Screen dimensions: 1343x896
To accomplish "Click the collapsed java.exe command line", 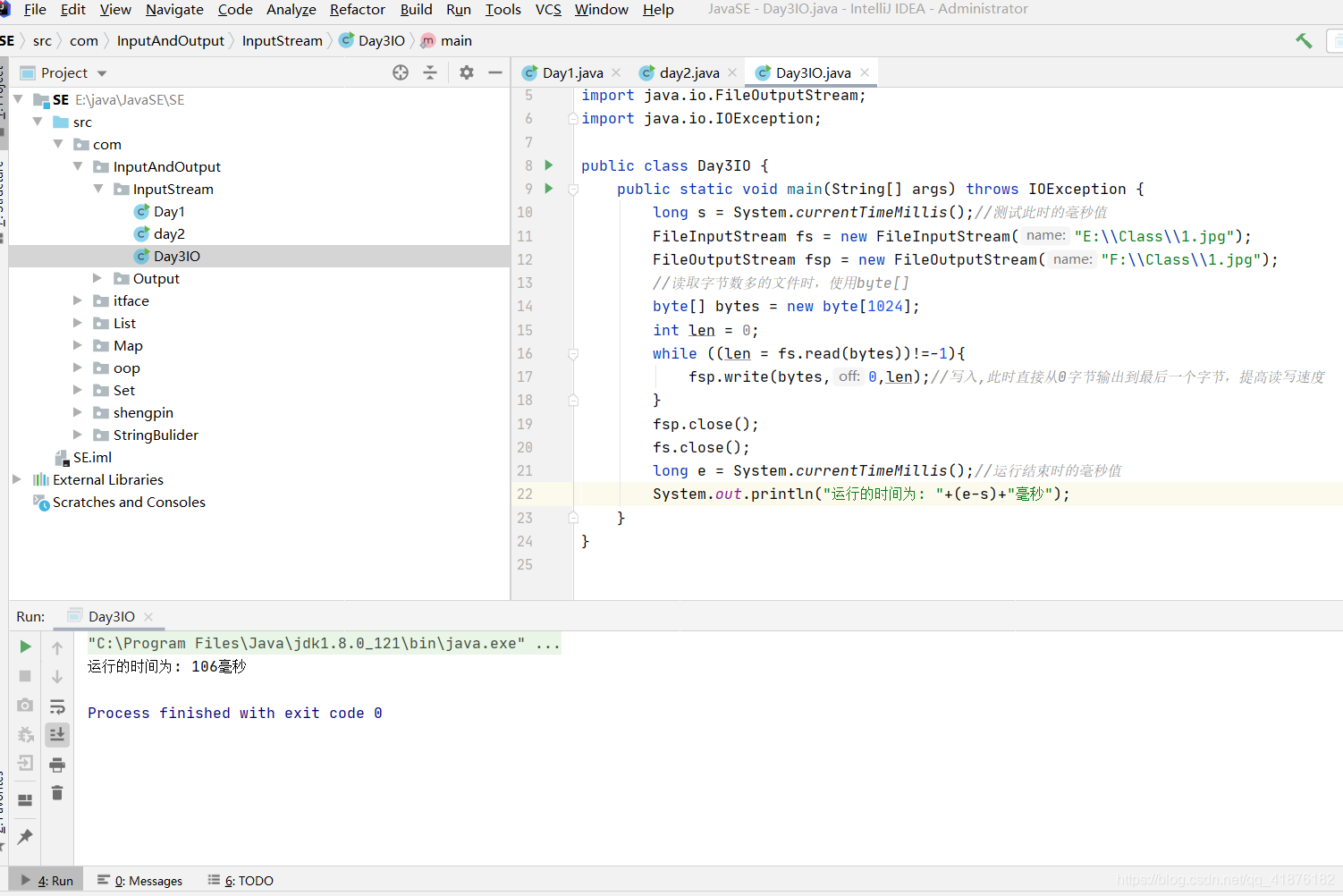I will pyautogui.click(x=324, y=643).
